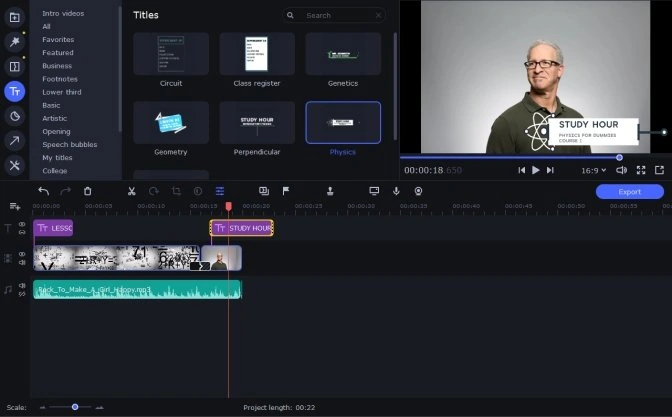Open the Artistic titles category
The width and height of the screenshot is (672, 417).
(x=54, y=118)
